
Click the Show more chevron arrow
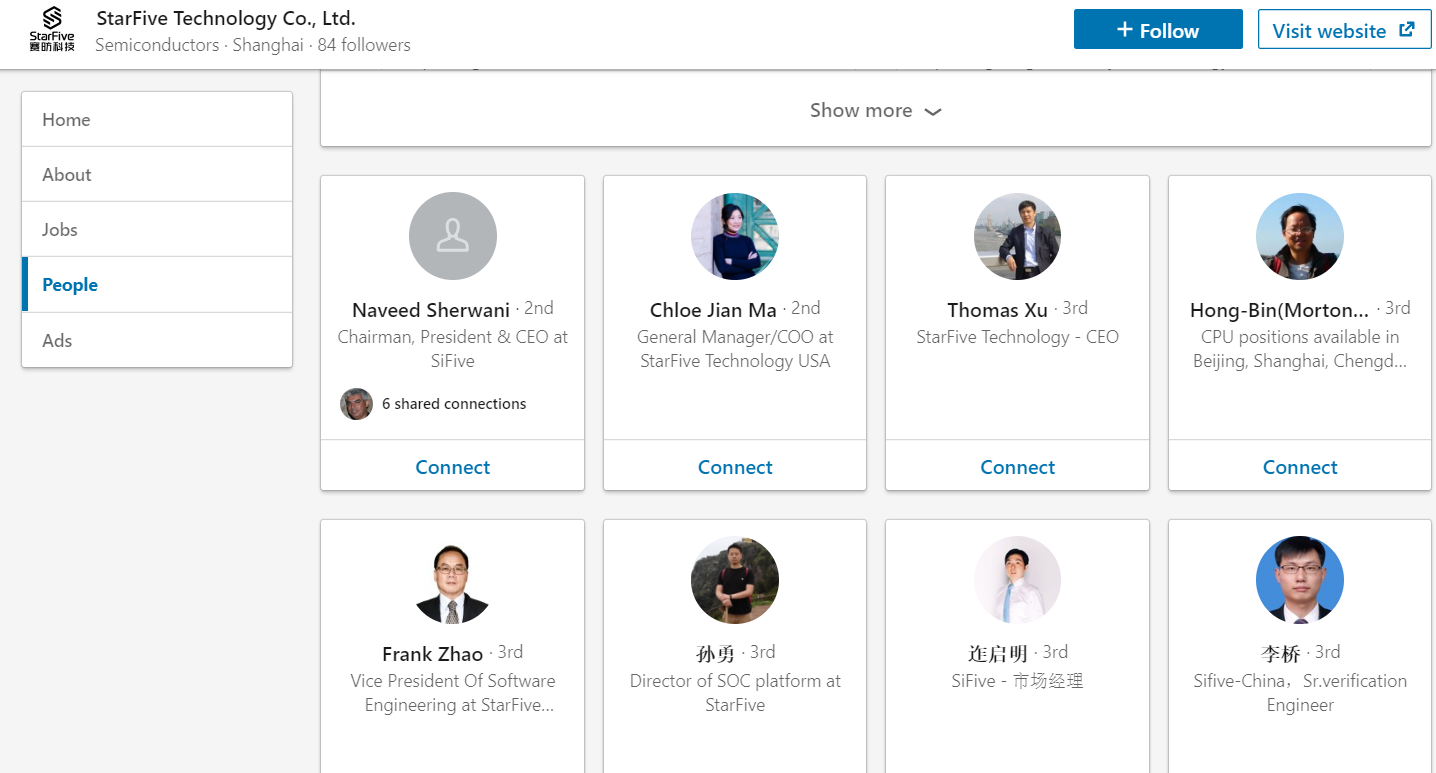click(933, 112)
